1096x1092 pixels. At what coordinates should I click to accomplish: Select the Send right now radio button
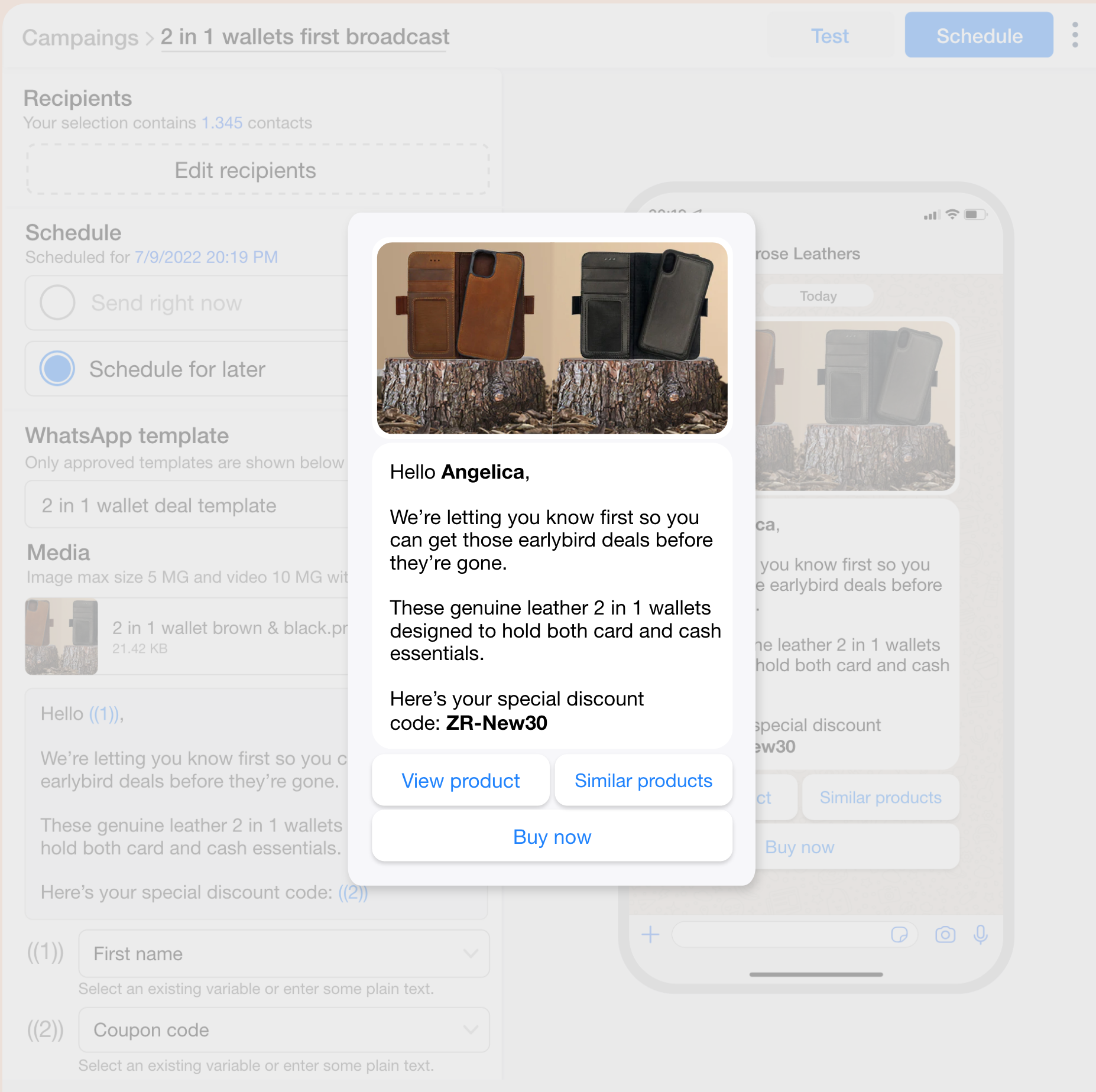(57, 303)
